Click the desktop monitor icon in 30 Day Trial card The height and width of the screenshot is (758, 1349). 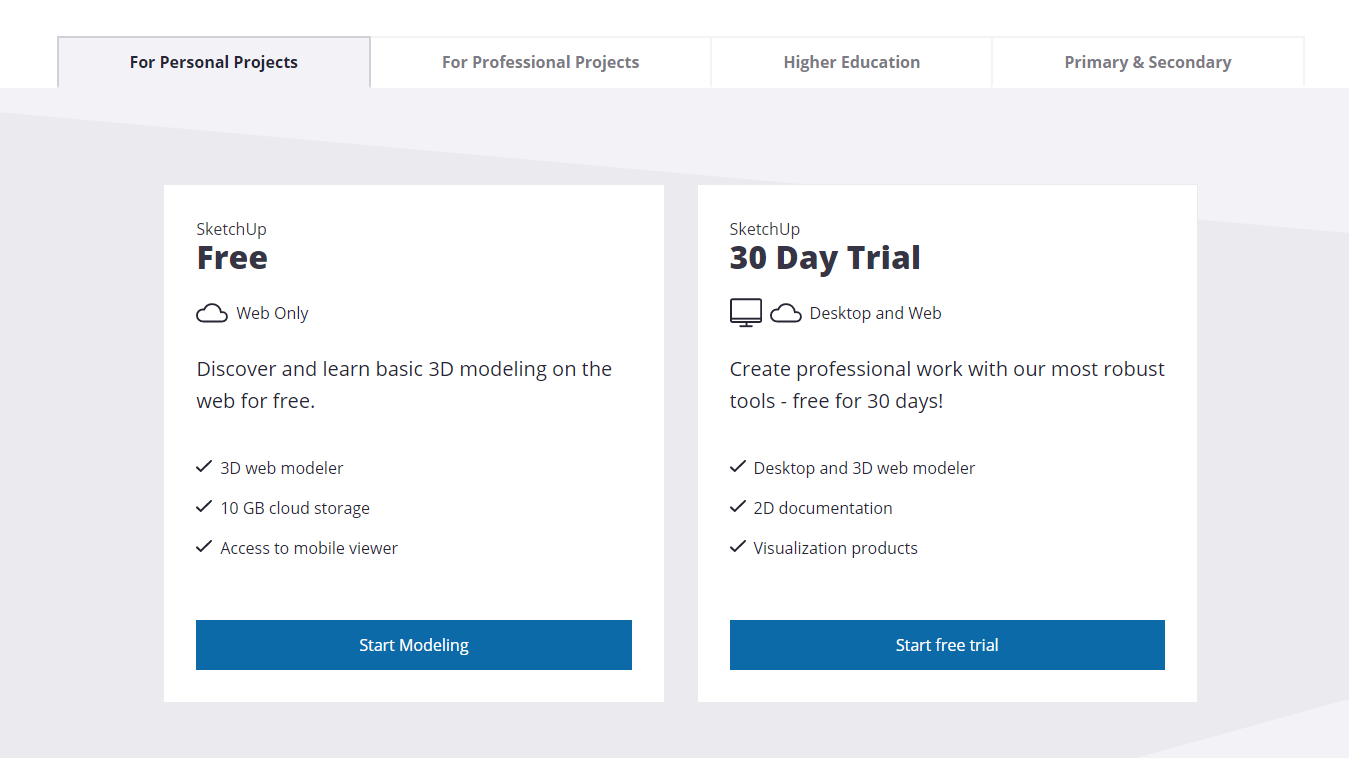(746, 313)
